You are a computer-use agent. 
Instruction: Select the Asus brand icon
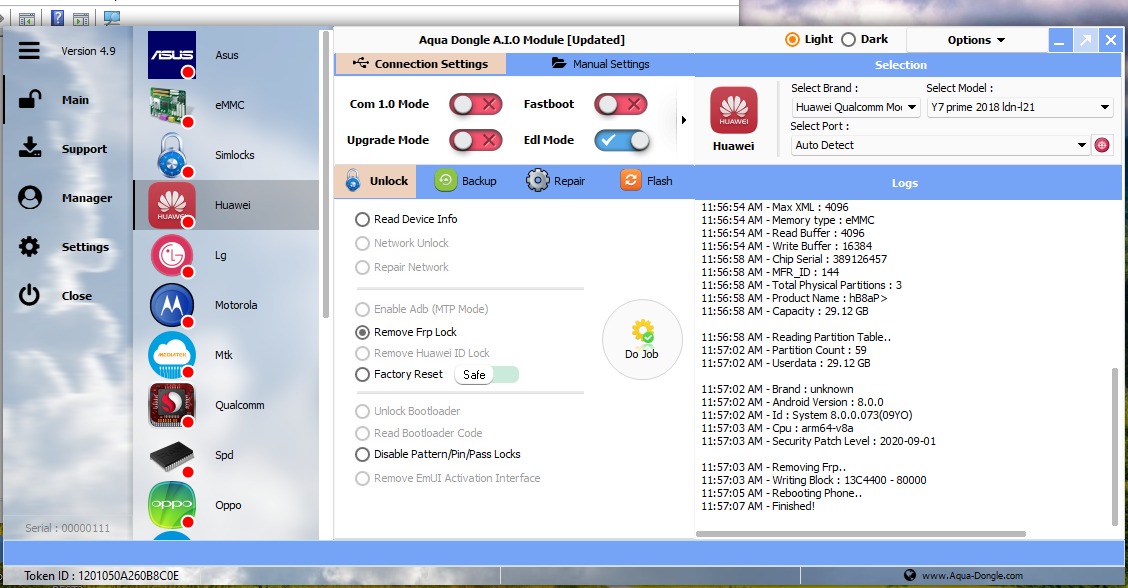[172, 55]
